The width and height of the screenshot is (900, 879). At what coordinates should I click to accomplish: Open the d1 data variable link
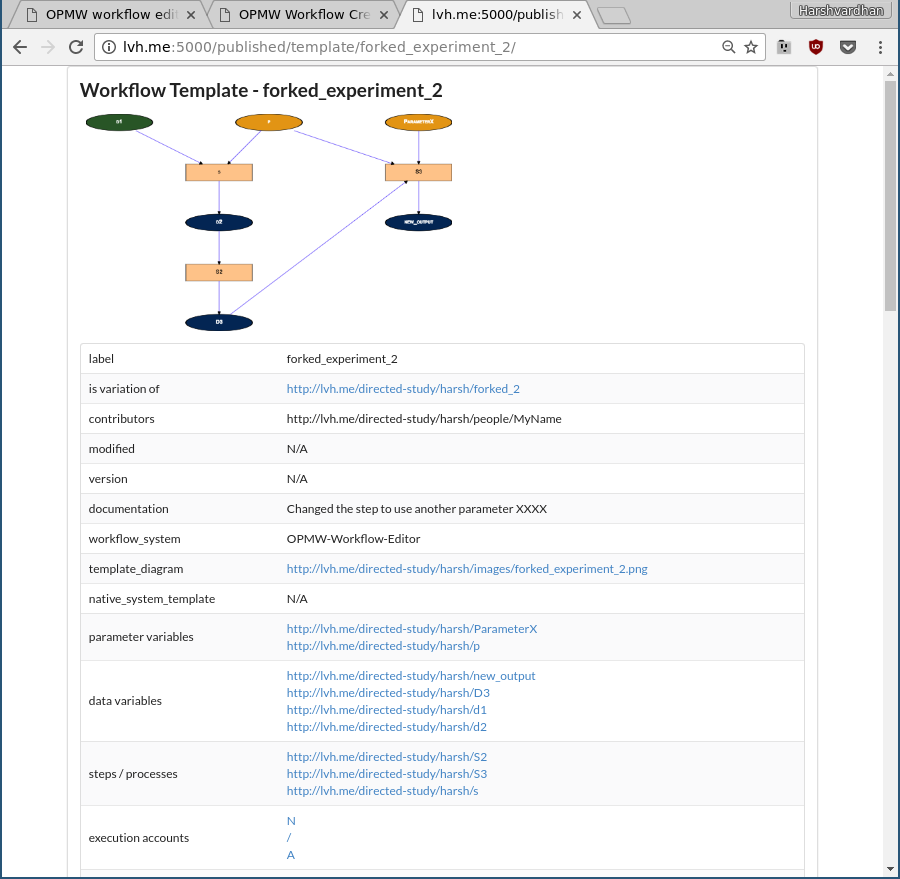(x=386, y=710)
